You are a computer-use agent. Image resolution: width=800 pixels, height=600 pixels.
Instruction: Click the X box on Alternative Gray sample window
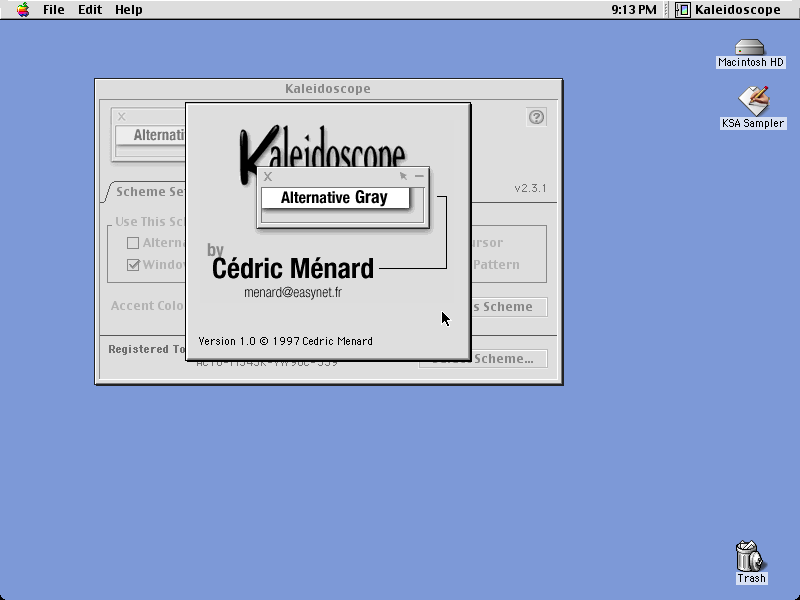(x=268, y=177)
